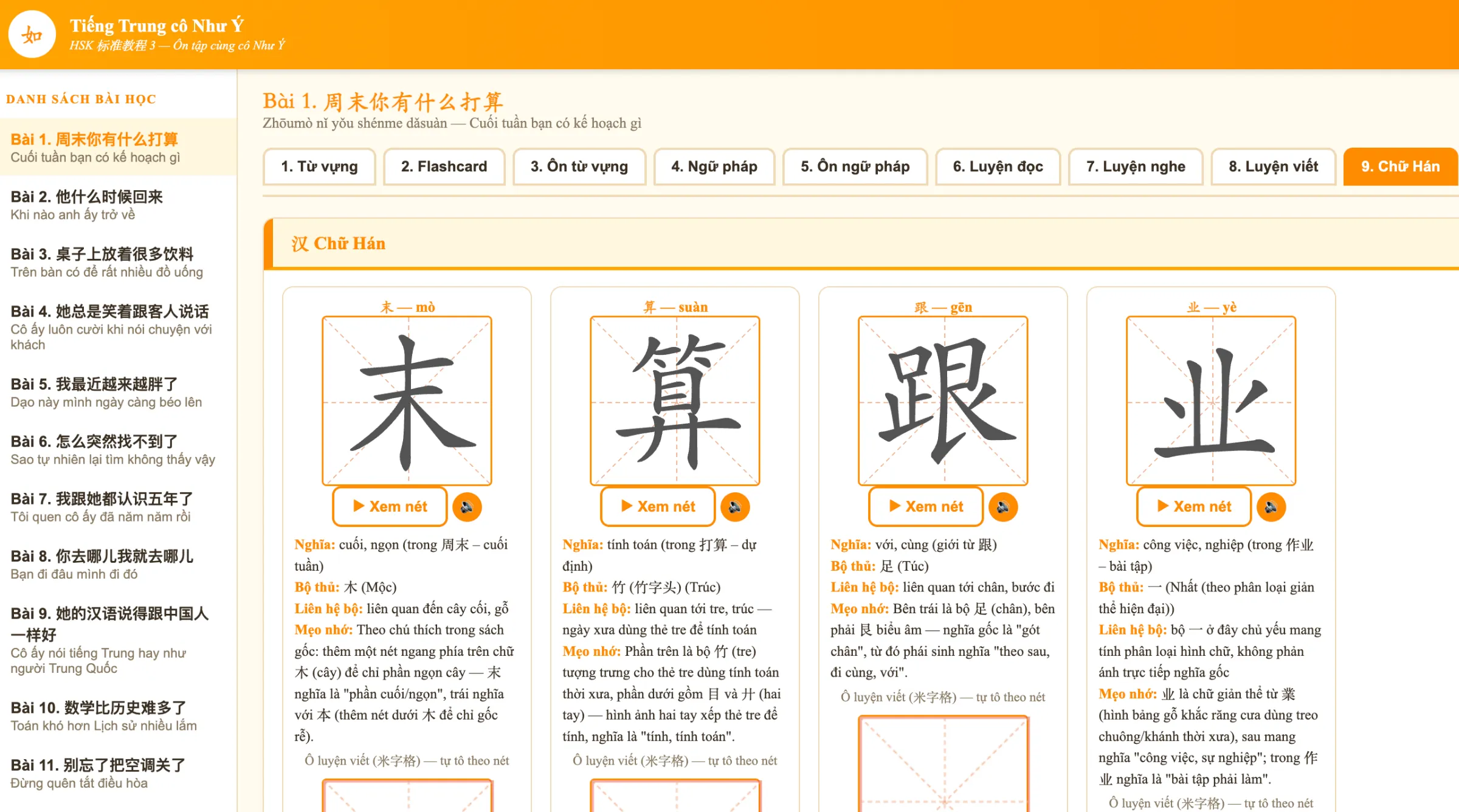Show stroke order for 业 with Xem nét
This screenshot has height=812, width=1459.
[1194, 506]
